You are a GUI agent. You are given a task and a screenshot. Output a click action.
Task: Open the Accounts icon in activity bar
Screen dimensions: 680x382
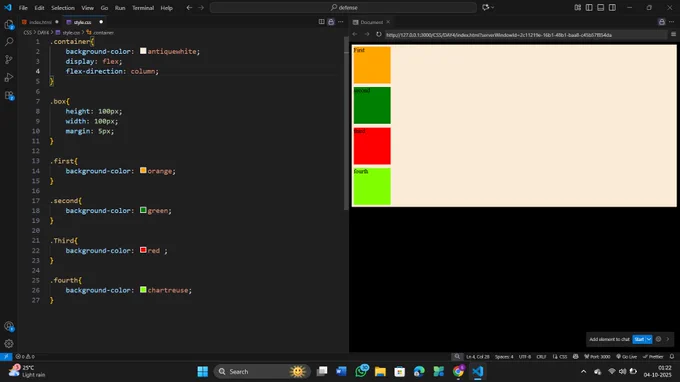coord(9,326)
